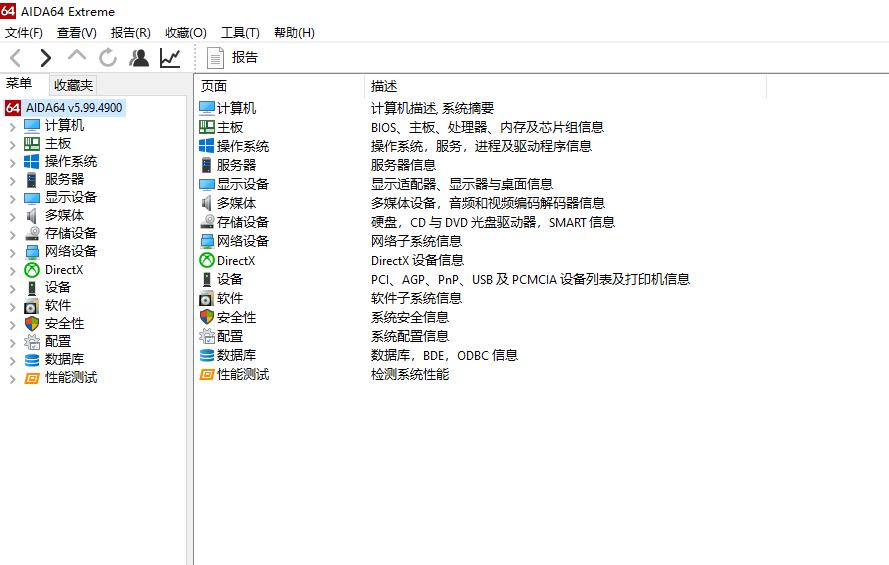Expand the 服务器 tree node
The image size is (889, 565).
click(x=12, y=181)
